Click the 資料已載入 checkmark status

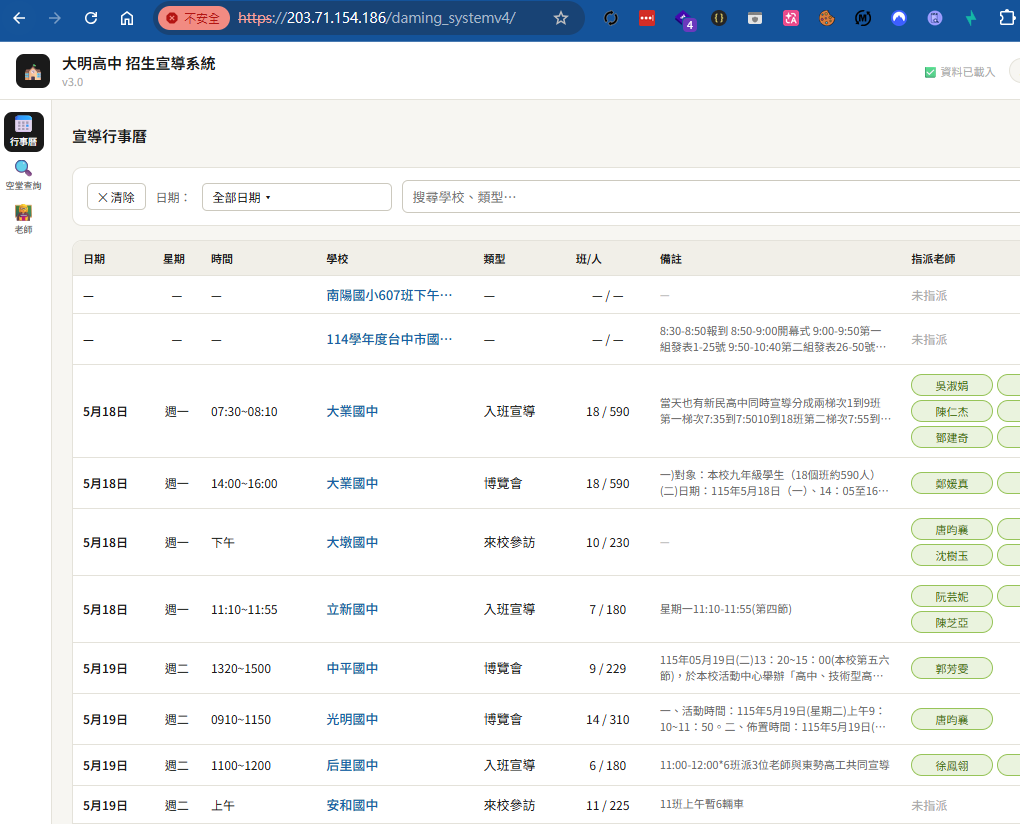tap(960, 72)
